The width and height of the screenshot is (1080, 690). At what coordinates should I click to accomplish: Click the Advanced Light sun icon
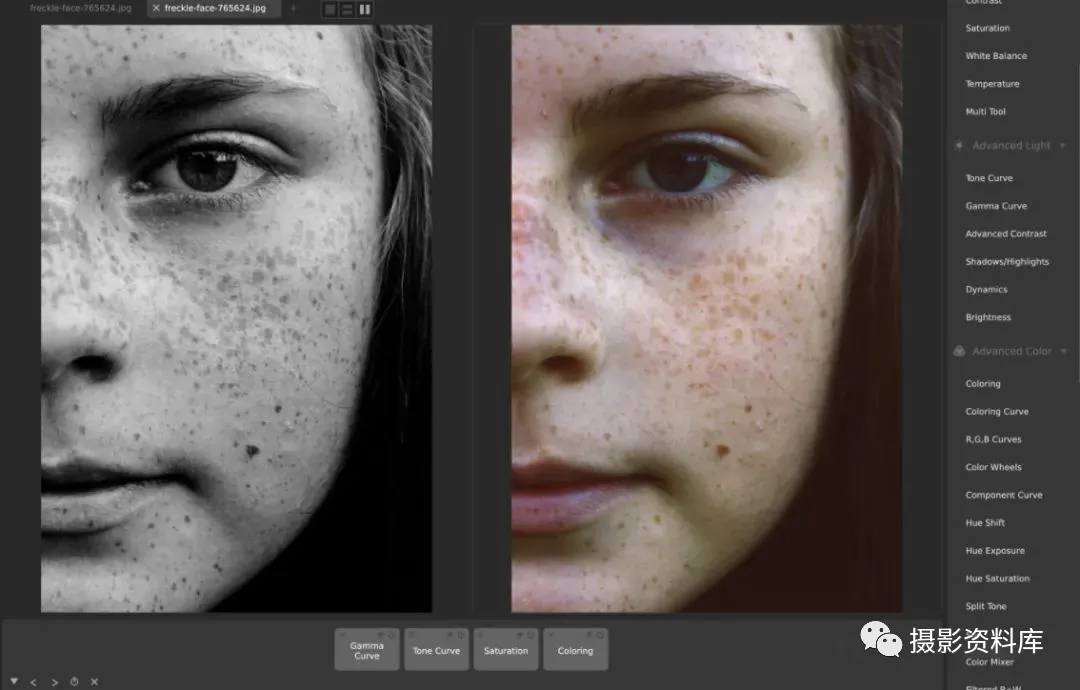959,145
